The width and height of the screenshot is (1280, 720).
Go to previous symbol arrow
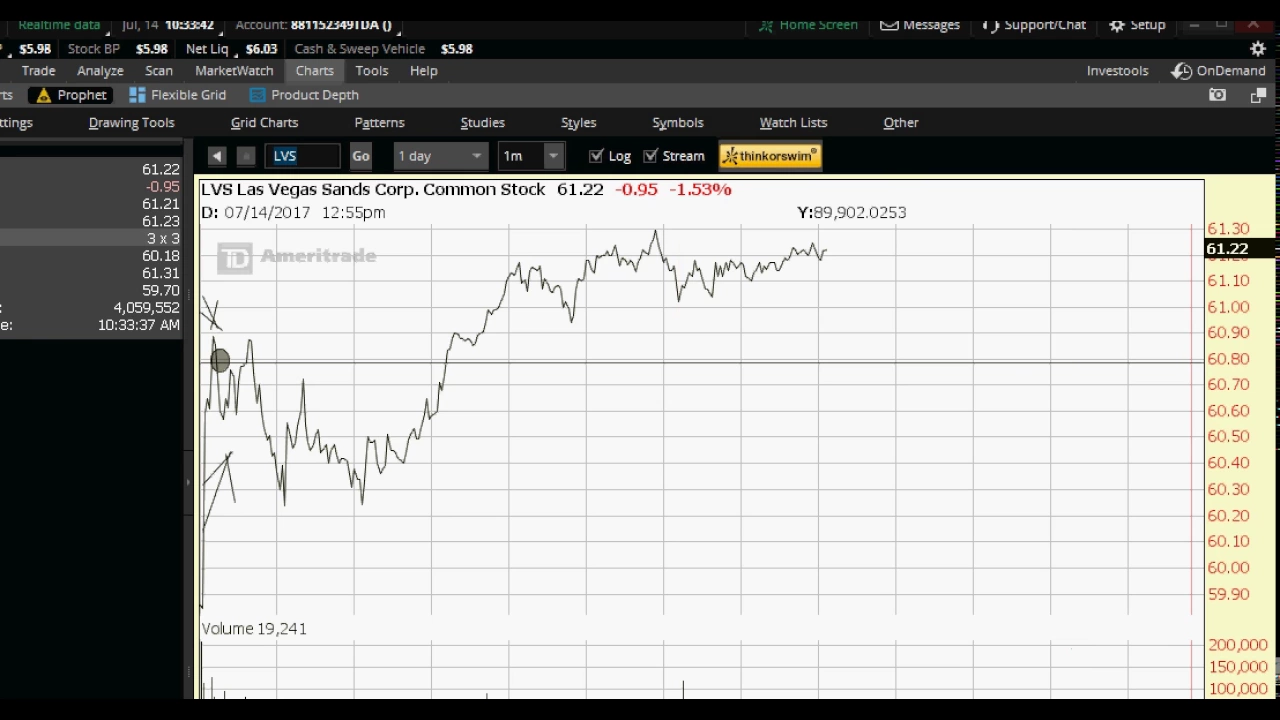217,156
